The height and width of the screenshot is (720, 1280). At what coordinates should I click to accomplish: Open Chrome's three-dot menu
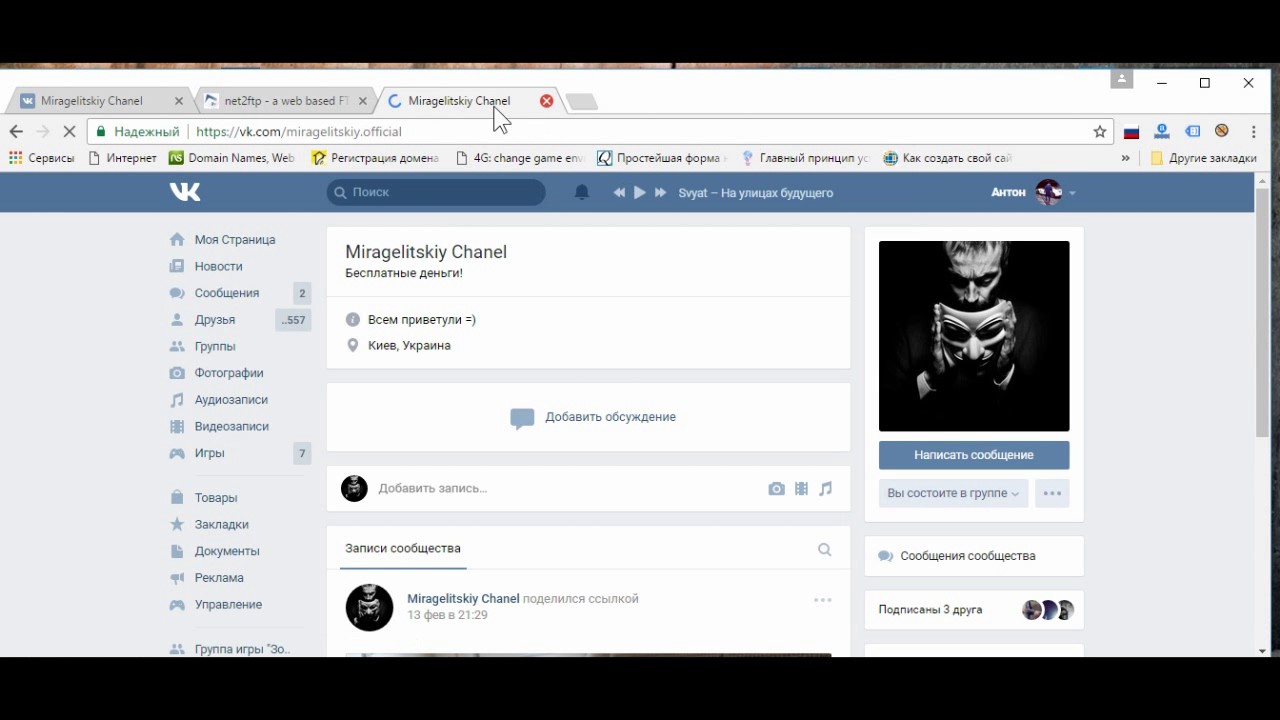pos(1254,131)
